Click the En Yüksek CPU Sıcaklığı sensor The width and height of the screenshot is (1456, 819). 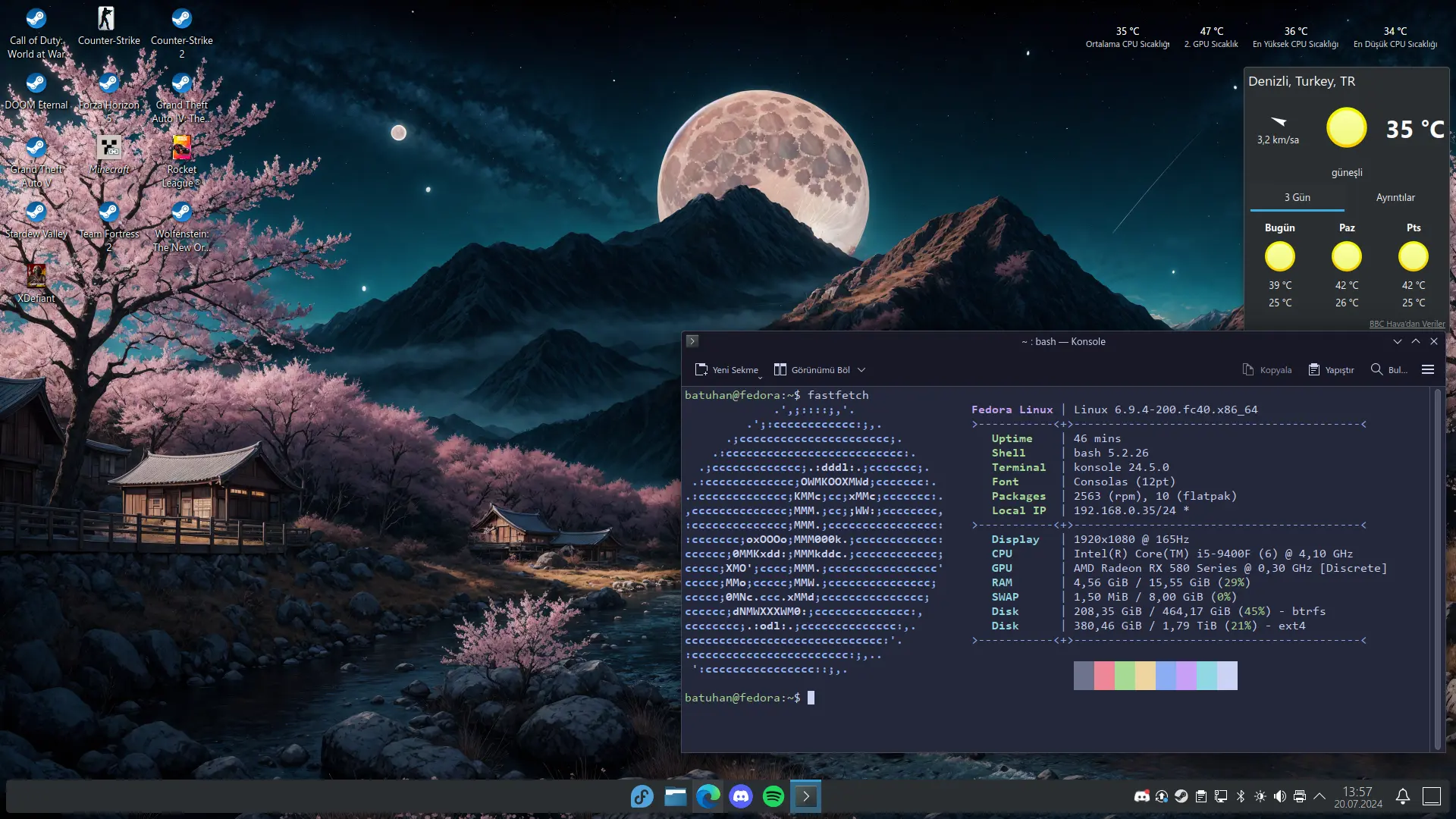coord(1295,37)
